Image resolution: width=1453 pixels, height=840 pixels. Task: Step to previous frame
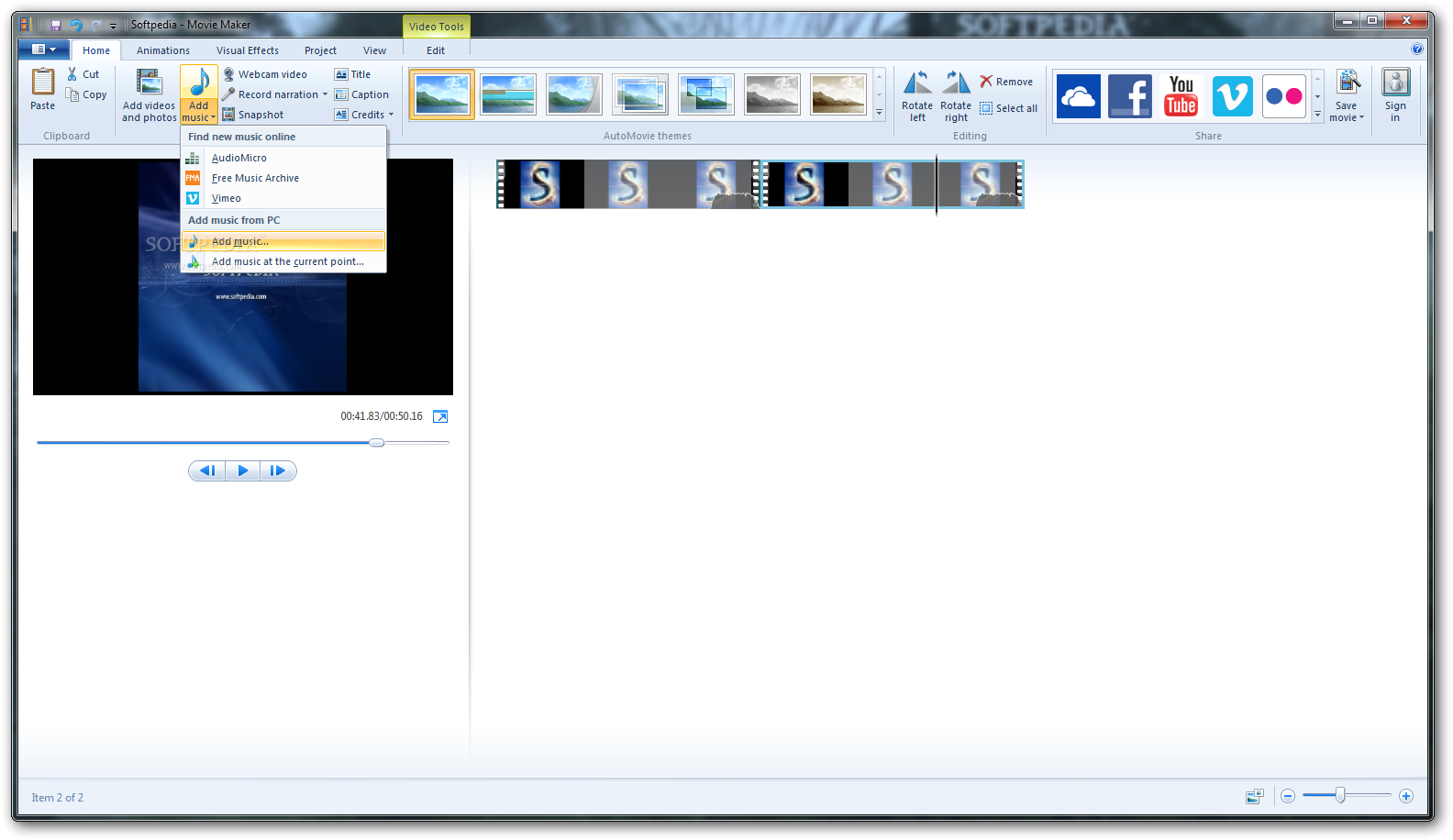[207, 470]
